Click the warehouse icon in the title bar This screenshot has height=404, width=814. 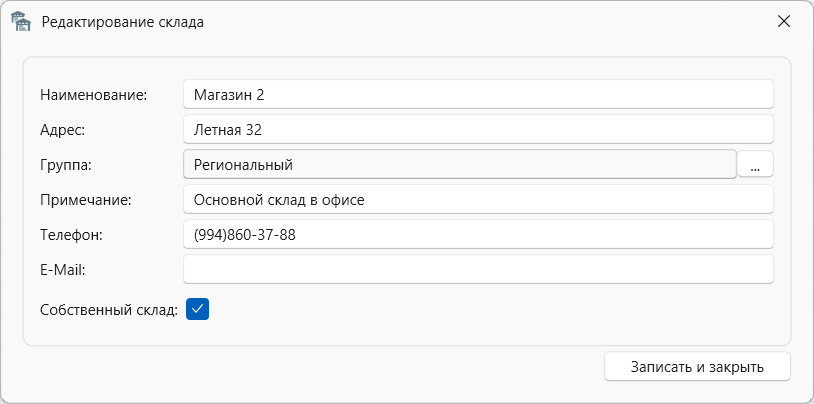click(x=21, y=21)
